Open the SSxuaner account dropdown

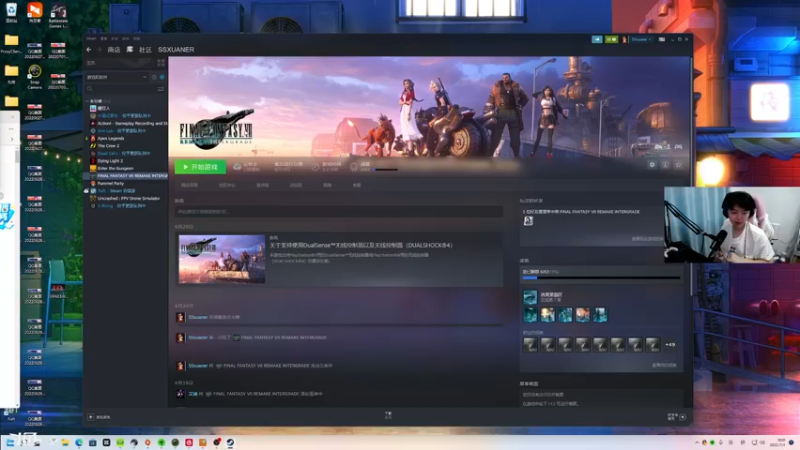pos(641,39)
